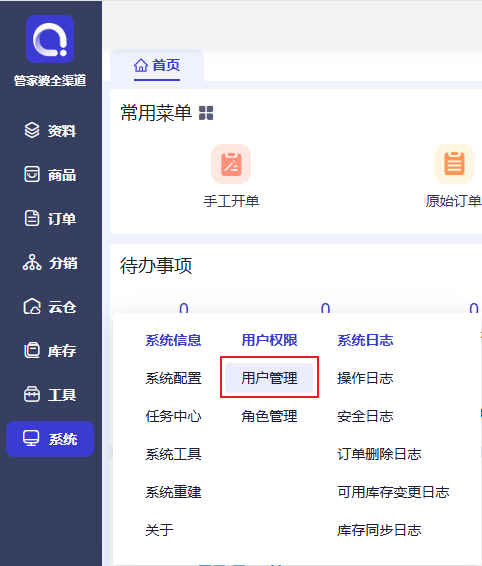Click the 常用菜单 grid settings icon

pos(206,113)
